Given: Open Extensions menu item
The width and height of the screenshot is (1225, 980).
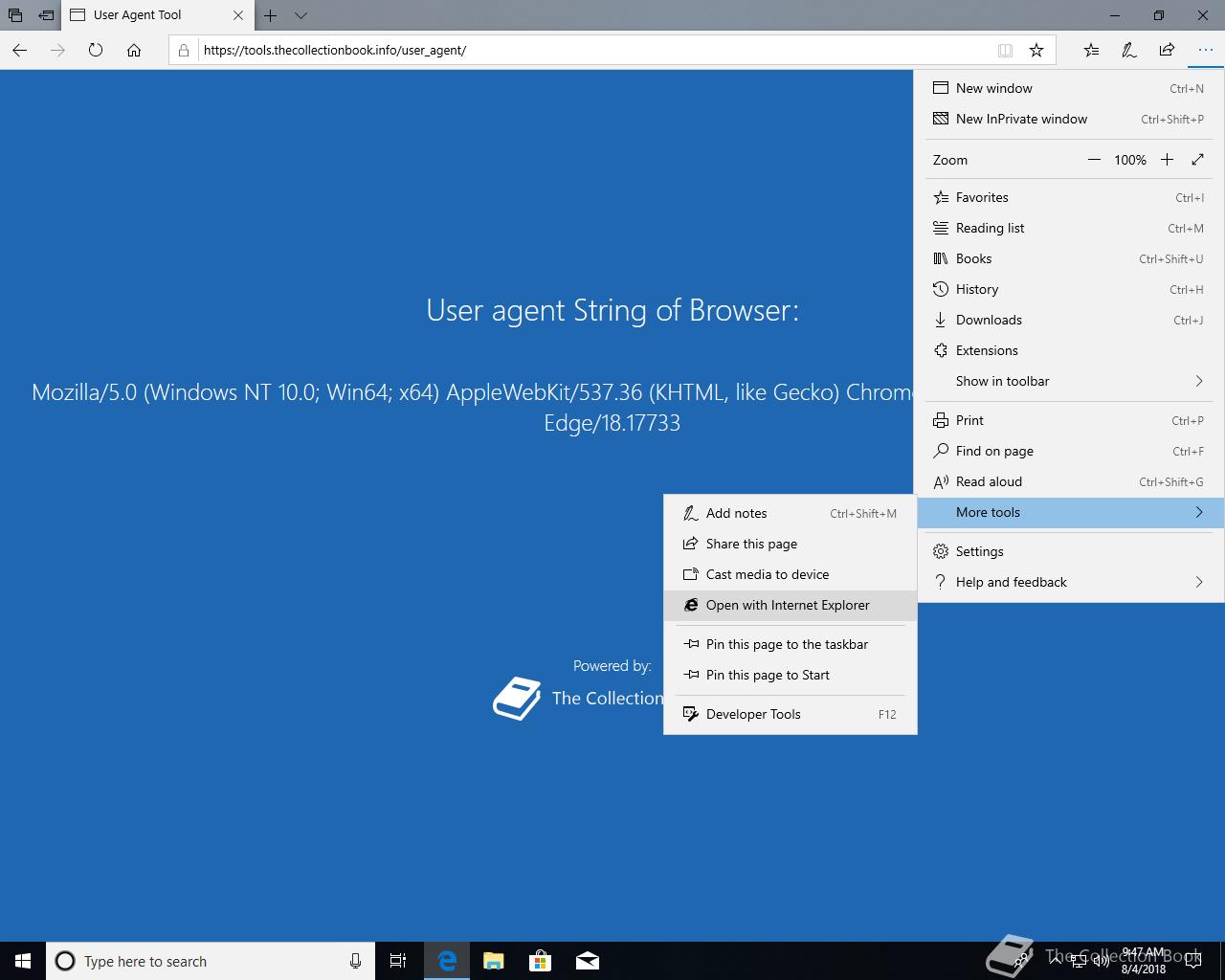Looking at the screenshot, I should (x=1069, y=350).
